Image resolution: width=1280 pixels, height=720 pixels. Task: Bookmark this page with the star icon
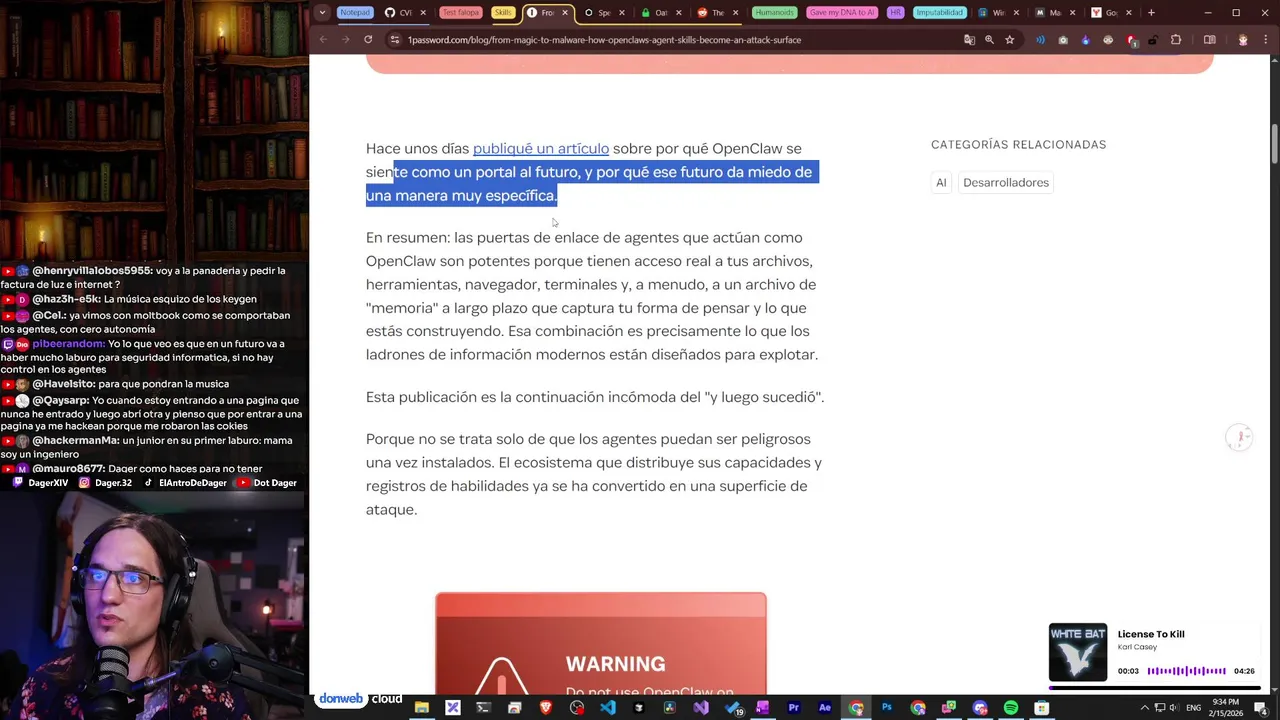(x=1010, y=40)
